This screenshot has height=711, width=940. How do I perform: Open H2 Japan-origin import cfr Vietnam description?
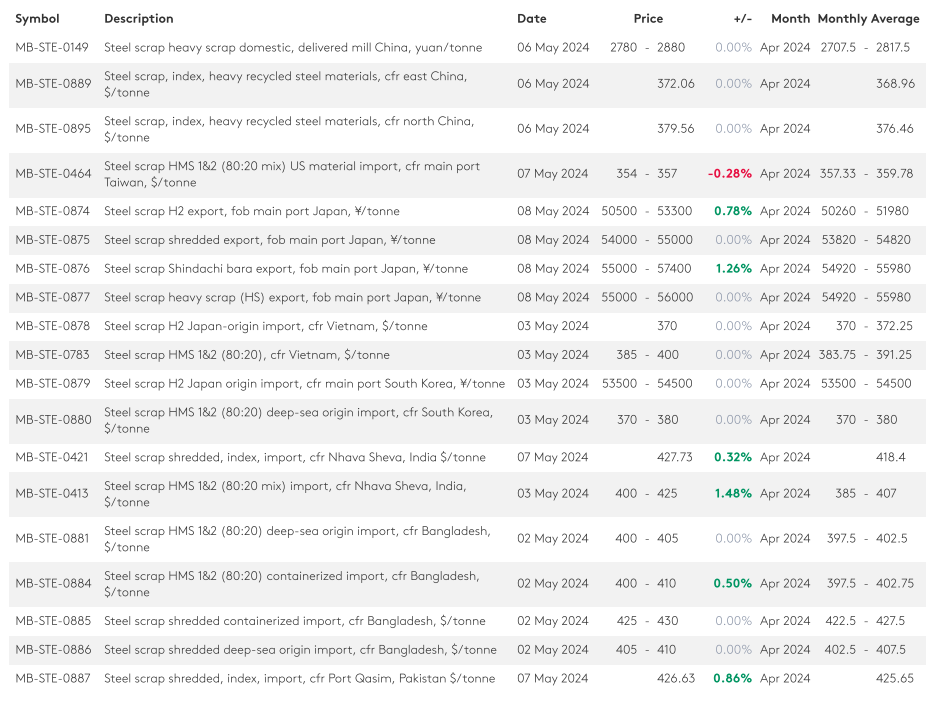pyautogui.click(x=265, y=326)
